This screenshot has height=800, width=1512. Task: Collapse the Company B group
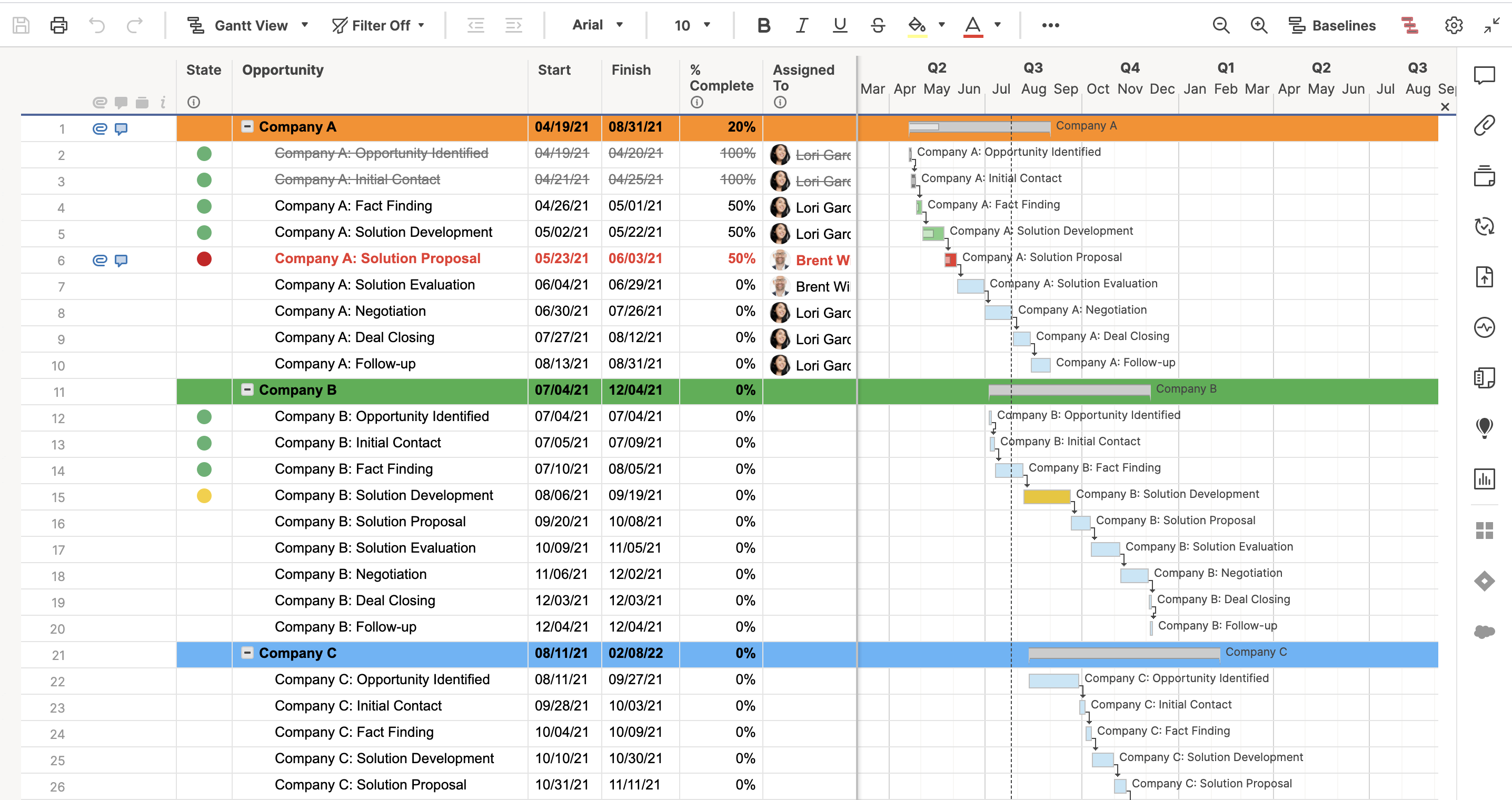pyautogui.click(x=247, y=389)
